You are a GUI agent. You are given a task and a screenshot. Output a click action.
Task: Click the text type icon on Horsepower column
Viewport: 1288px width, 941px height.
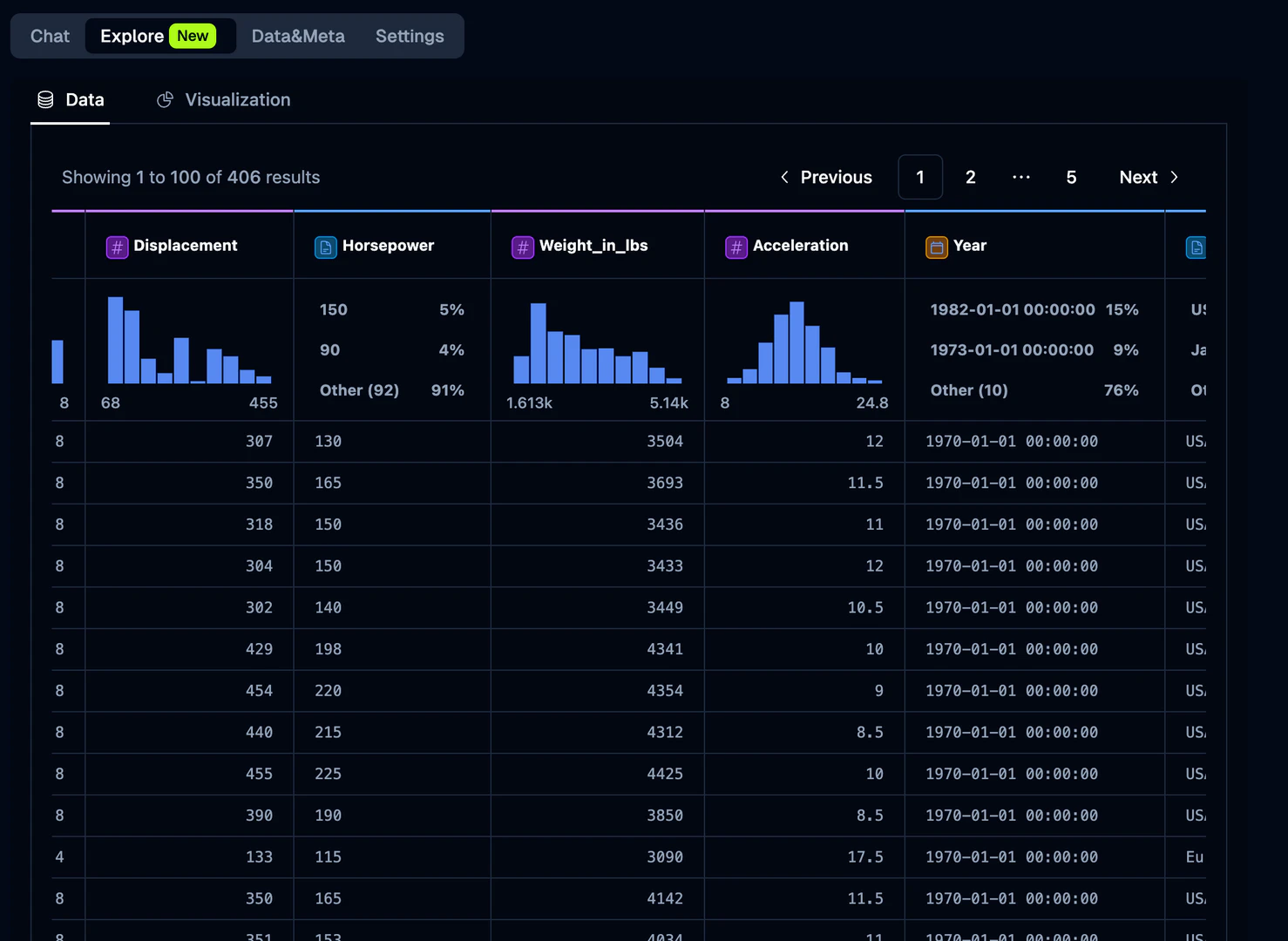(325, 247)
